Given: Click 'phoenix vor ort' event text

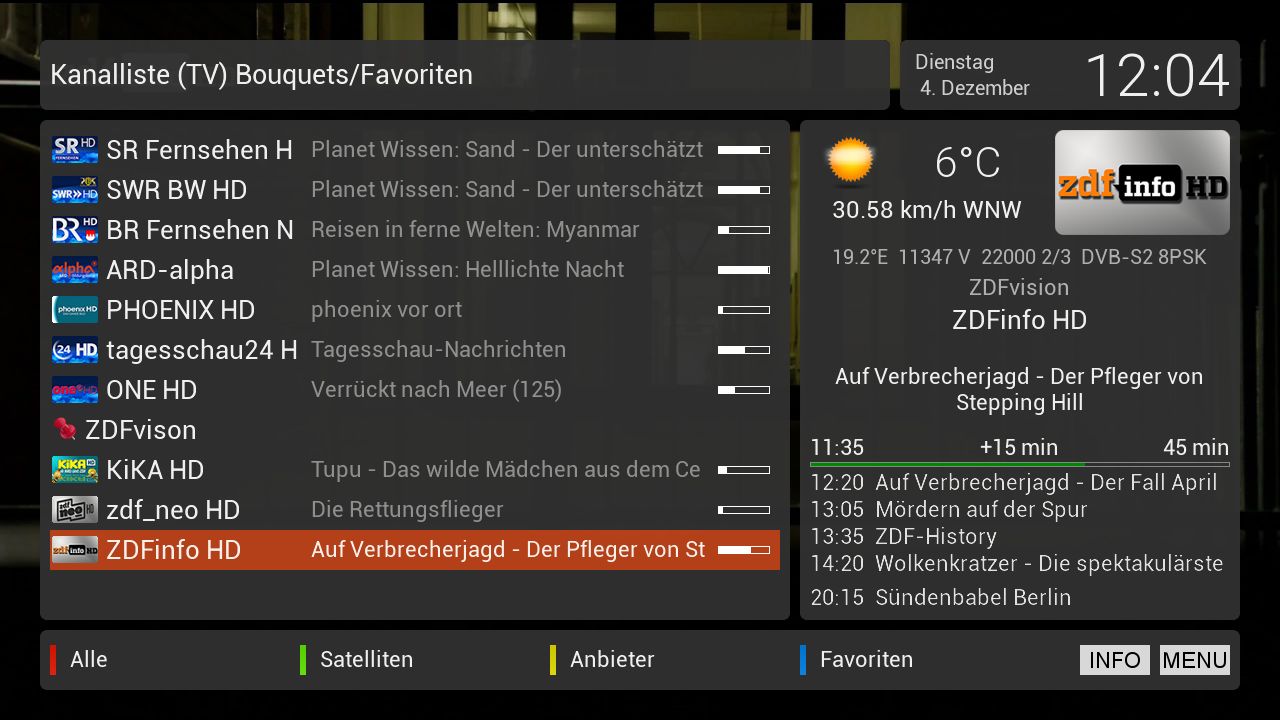Looking at the screenshot, I should click(386, 310).
